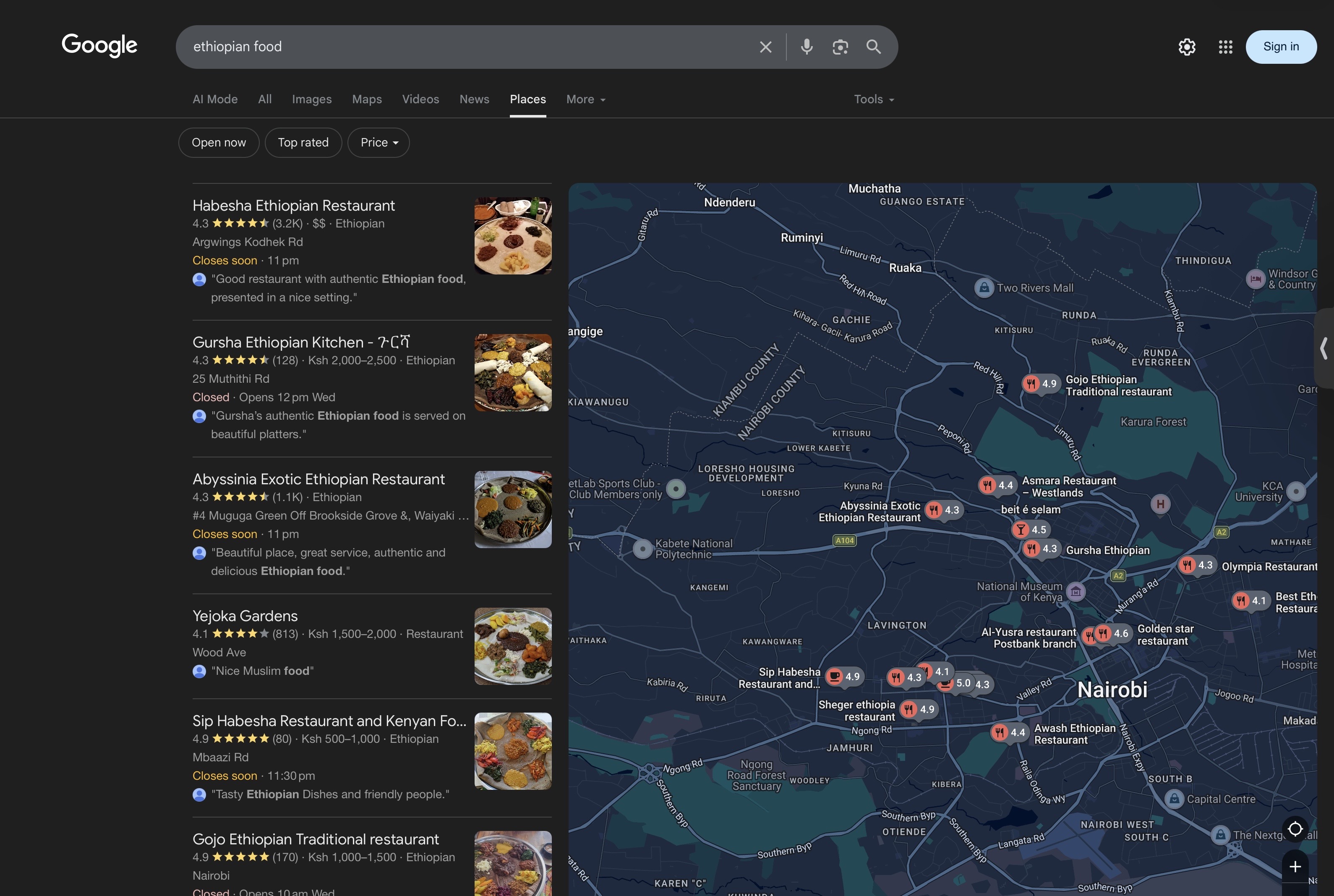Viewport: 1334px width, 896px height.
Task: Start voice search with microphone
Action: (x=806, y=47)
